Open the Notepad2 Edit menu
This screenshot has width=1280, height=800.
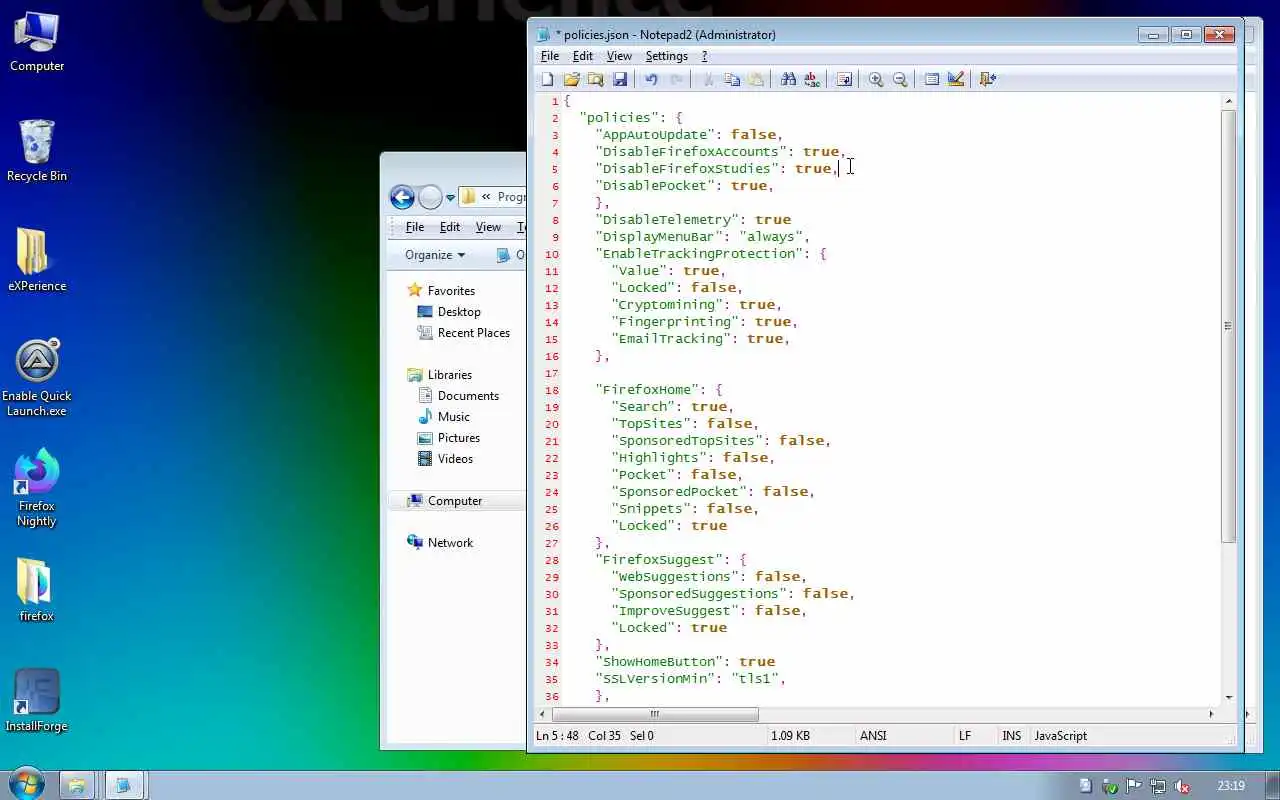click(x=583, y=56)
